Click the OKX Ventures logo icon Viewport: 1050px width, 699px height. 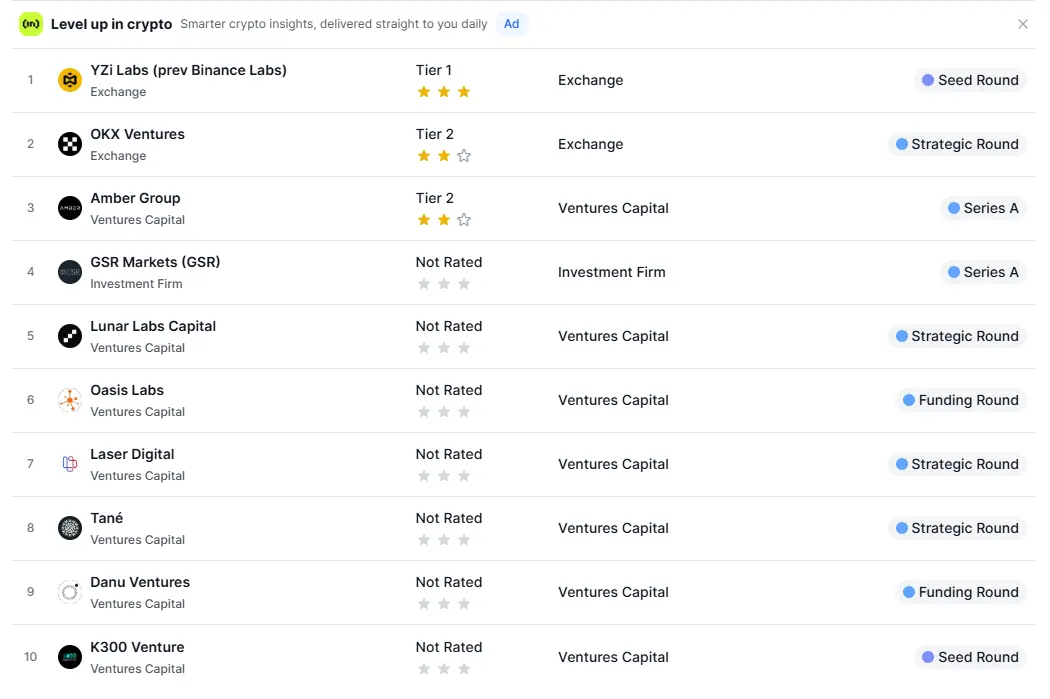70,144
